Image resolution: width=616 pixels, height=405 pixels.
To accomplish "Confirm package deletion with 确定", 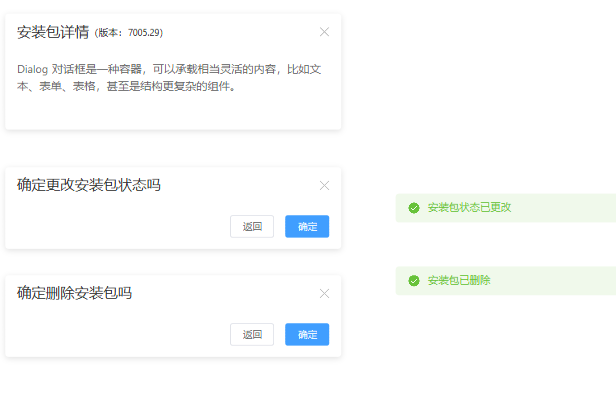I will tap(307, 335).
